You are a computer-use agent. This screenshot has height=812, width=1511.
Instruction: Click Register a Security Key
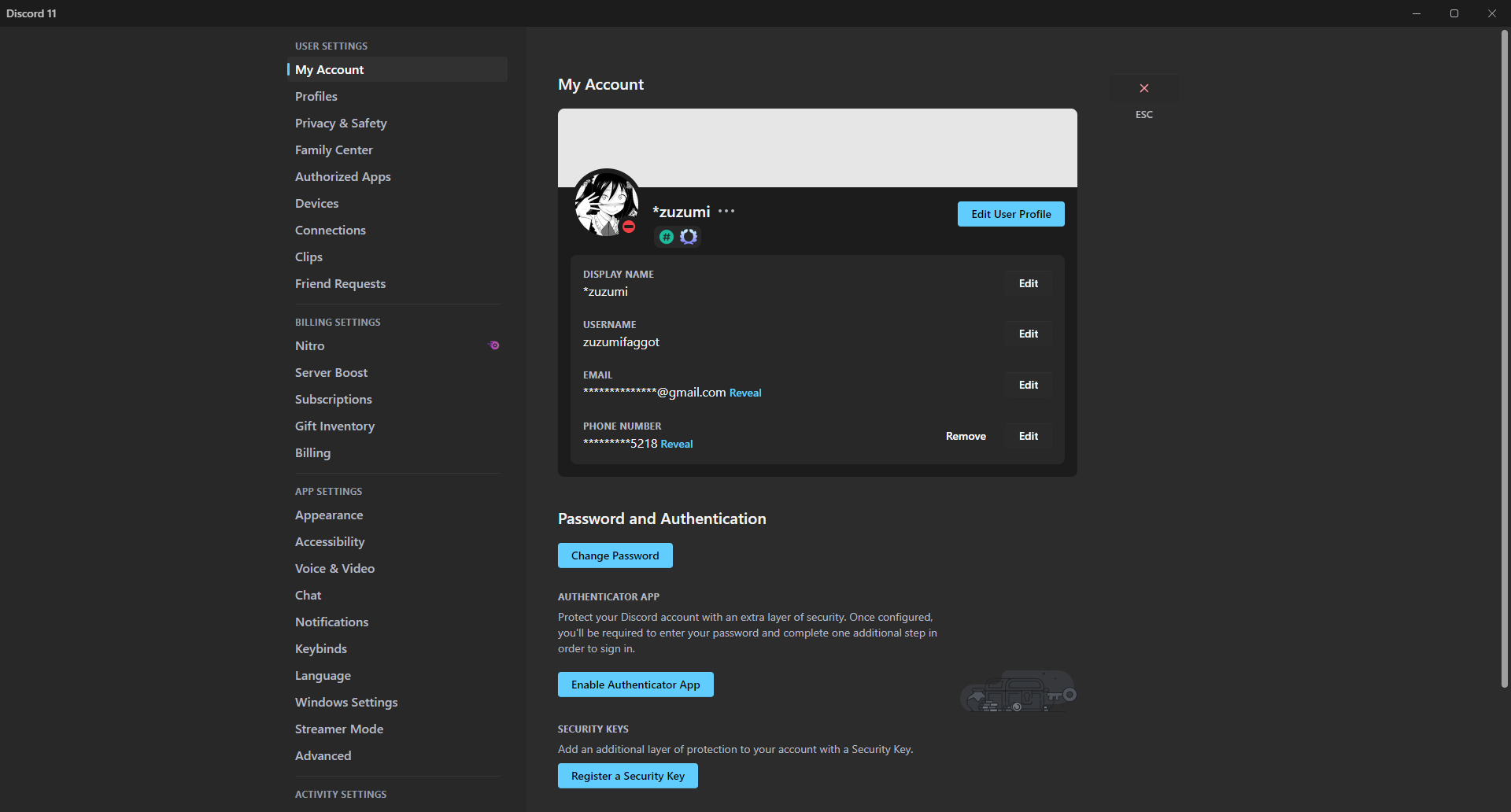click(x=628, y=776)
